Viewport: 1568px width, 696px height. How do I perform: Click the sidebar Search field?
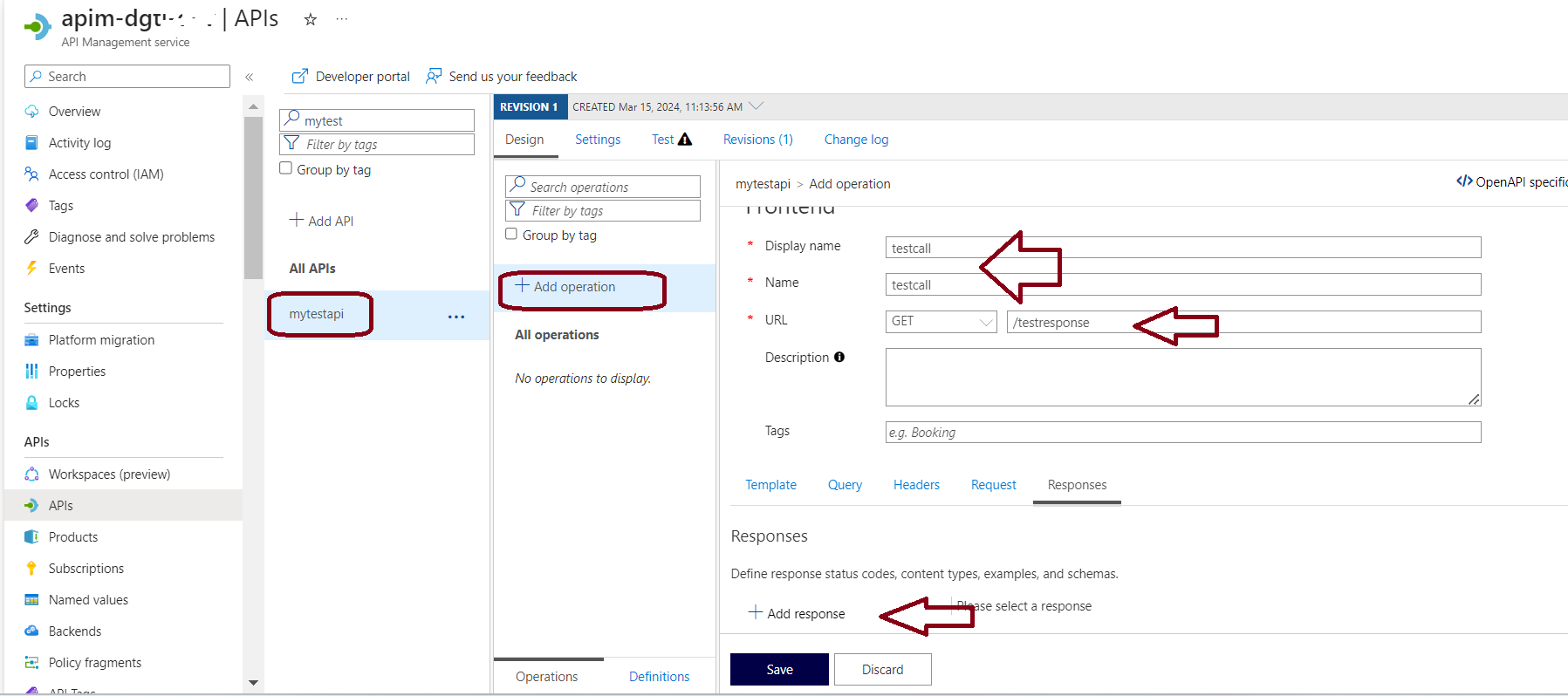pyautogui.click(x=127, y=77)
